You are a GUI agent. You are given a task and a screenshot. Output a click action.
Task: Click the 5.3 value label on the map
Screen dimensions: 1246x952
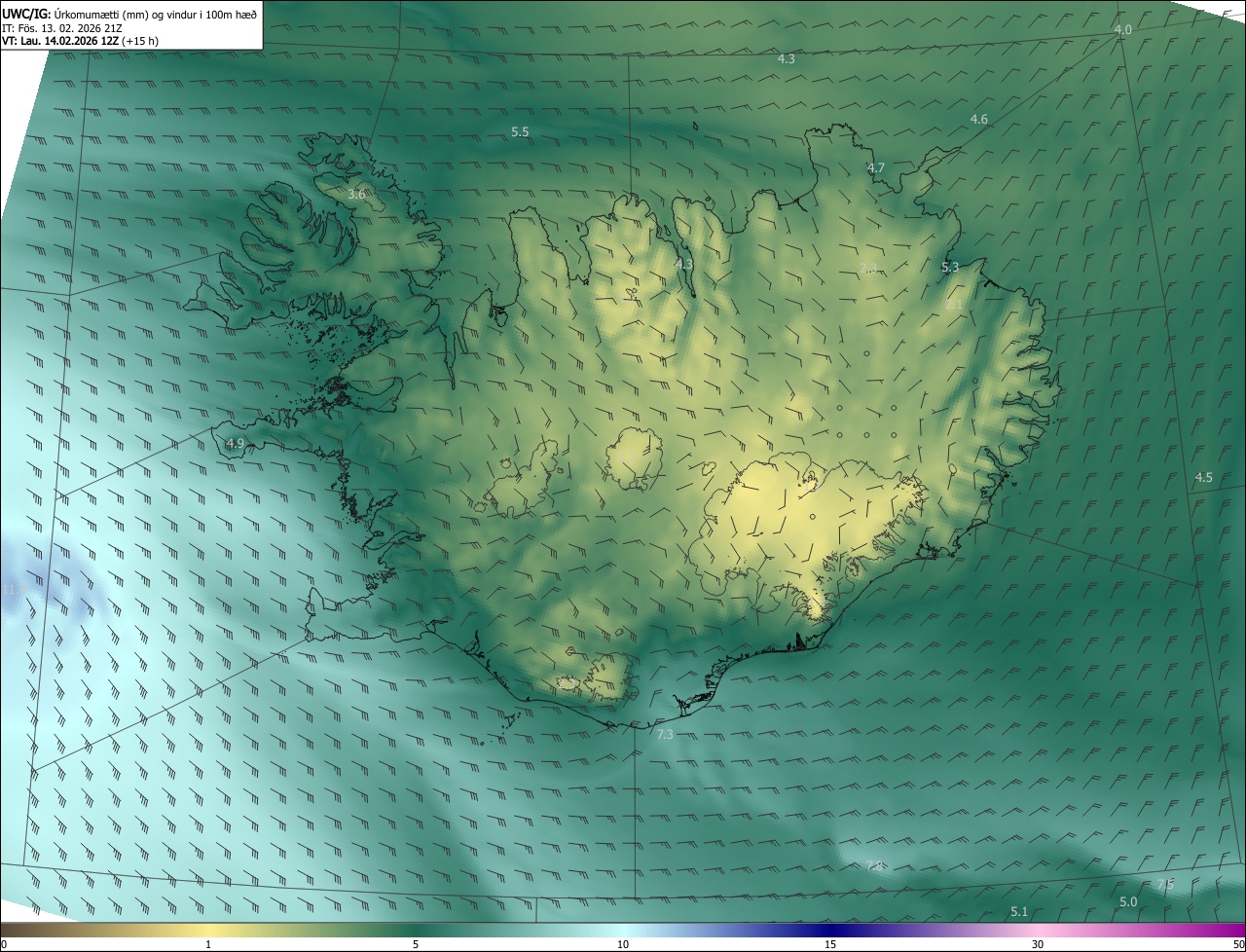coord(950,267)
